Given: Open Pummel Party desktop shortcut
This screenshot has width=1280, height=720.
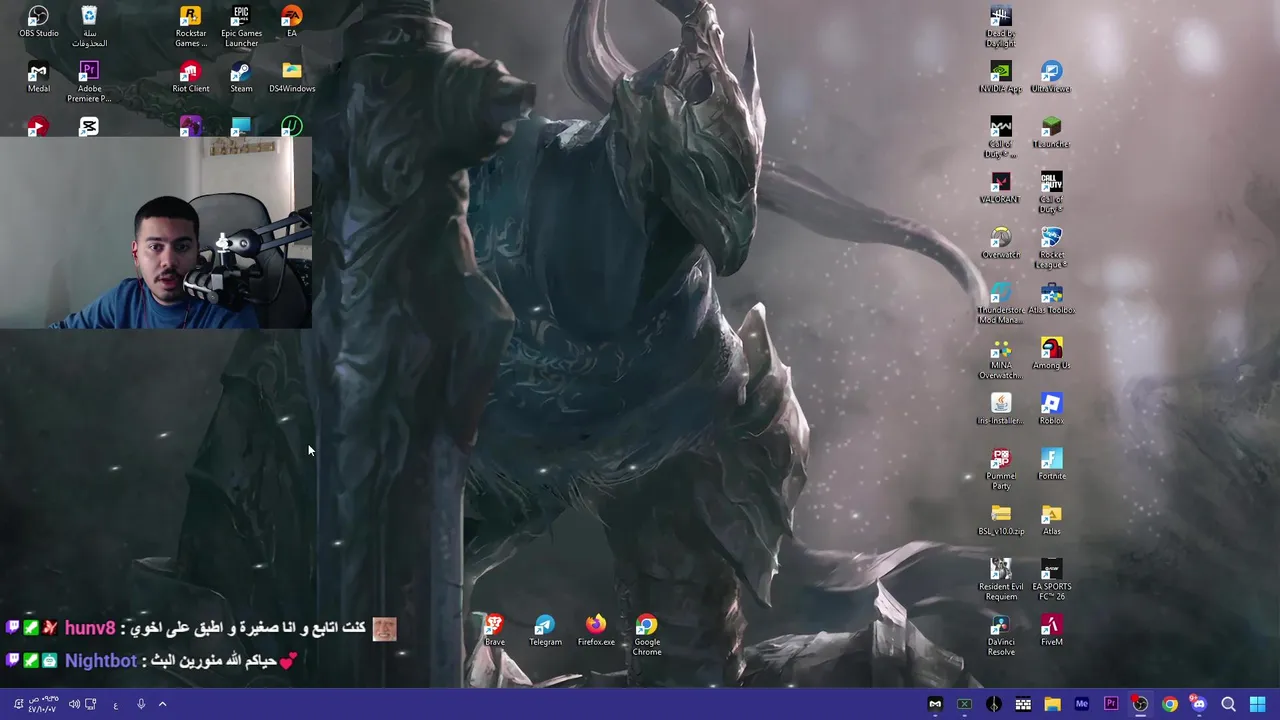Looking at the screenshot, I should click(1000, 469).
